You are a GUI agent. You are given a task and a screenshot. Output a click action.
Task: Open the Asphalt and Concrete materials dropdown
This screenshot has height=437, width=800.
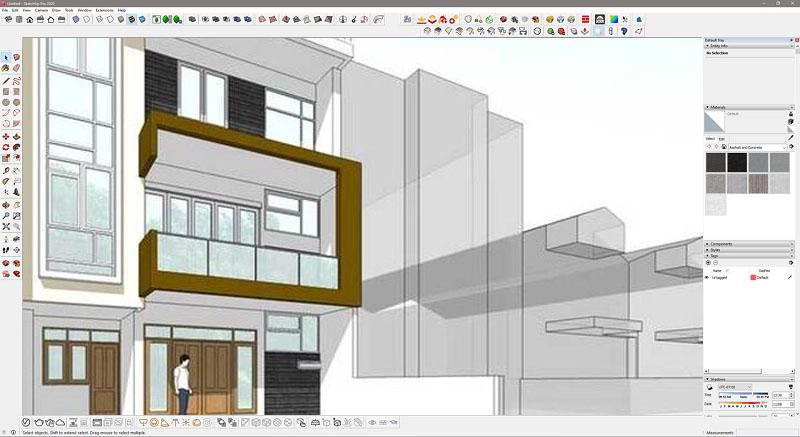tap(758, 147)
